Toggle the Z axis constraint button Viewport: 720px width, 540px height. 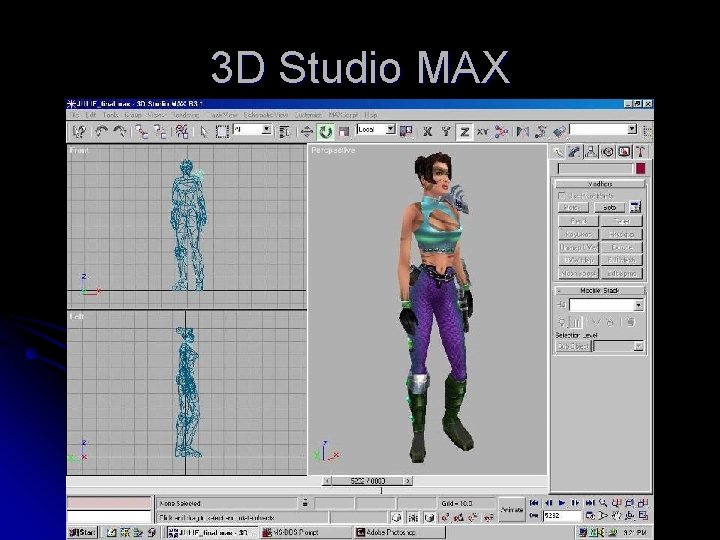pyautogui.click(x=464, y=132)
